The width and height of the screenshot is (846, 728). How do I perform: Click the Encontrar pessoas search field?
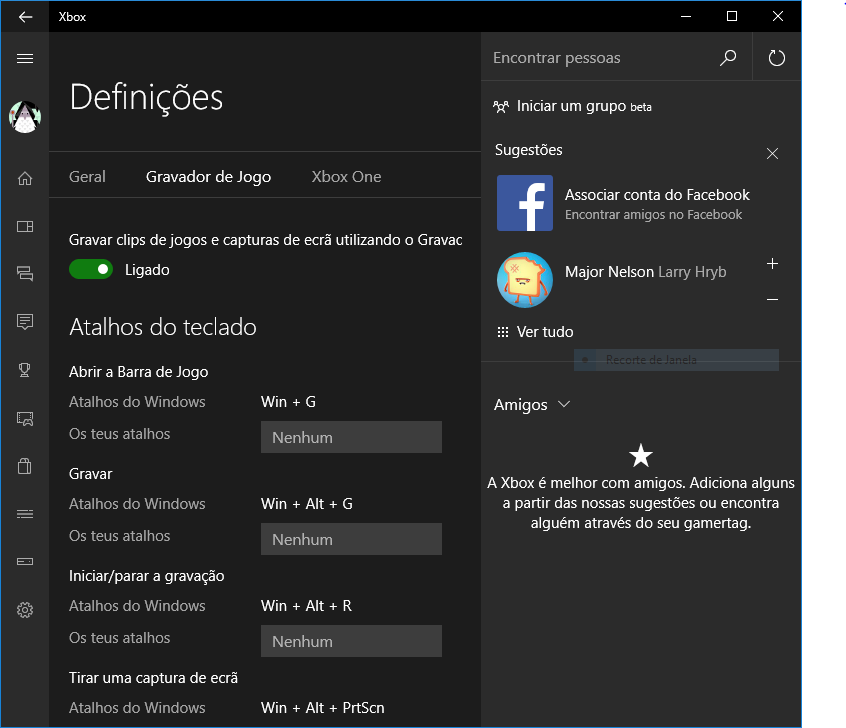tap(600, 58)
